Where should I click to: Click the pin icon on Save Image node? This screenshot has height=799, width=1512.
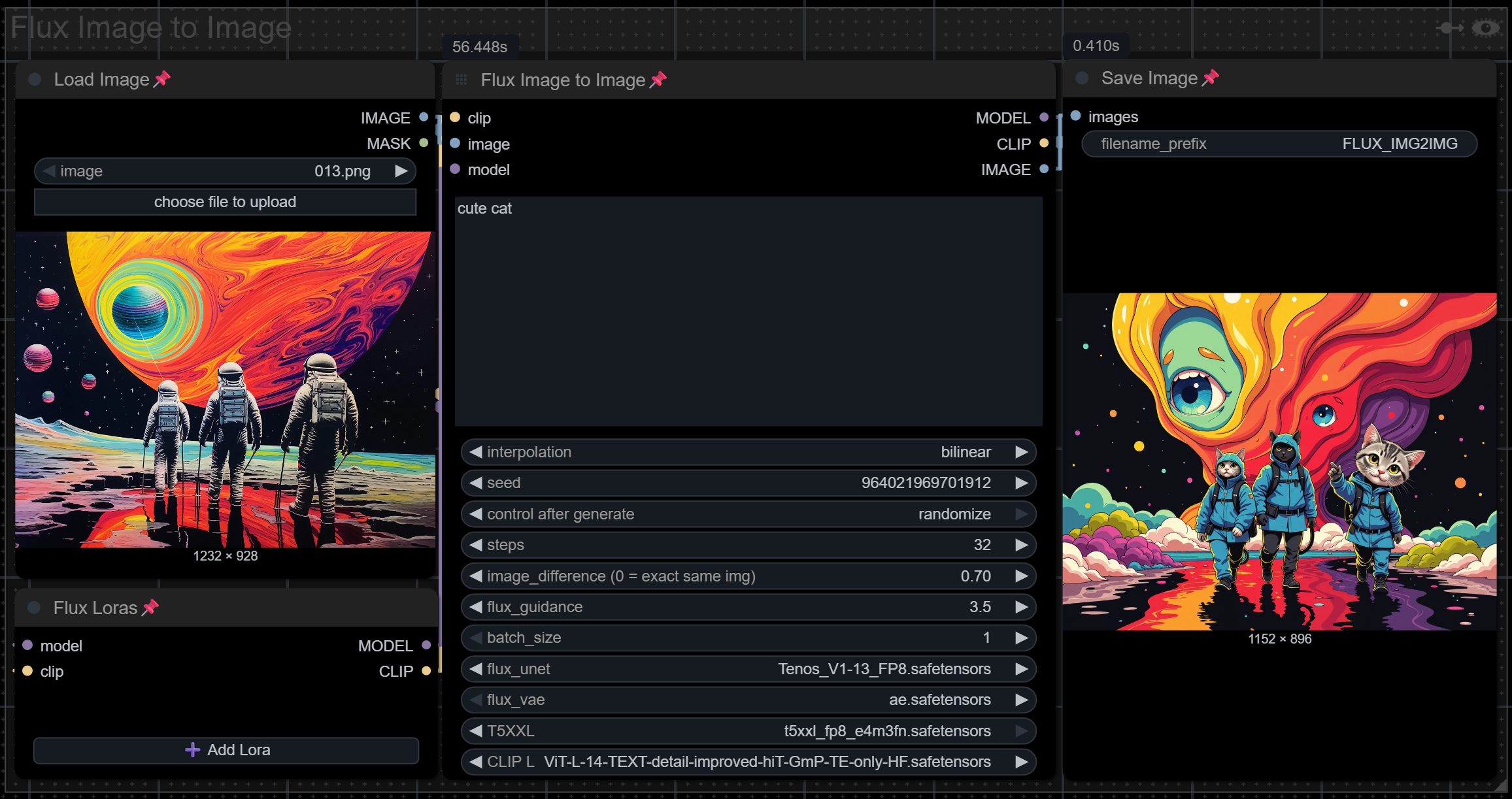tap(1210, 78)
